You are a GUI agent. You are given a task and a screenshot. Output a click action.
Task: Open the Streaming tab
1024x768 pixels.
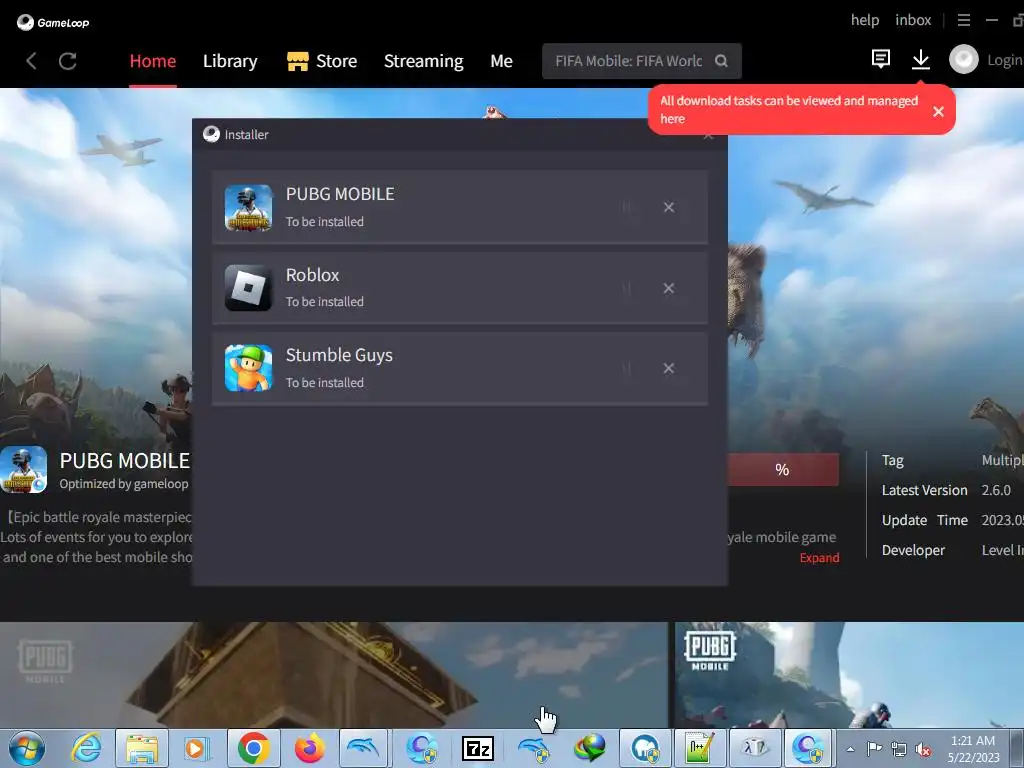tap(423, 61)
